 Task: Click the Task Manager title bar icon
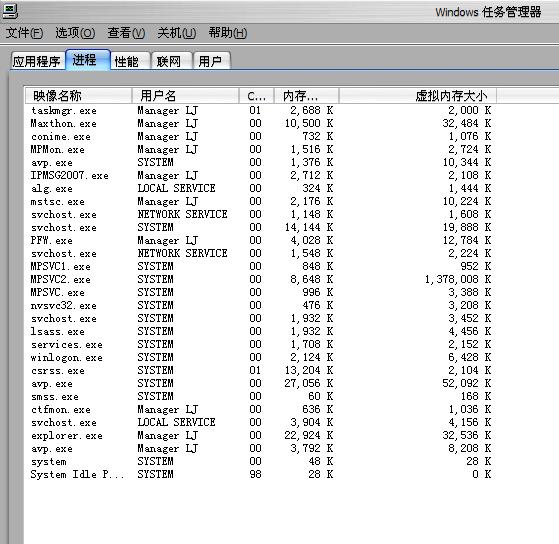(10, 11)
